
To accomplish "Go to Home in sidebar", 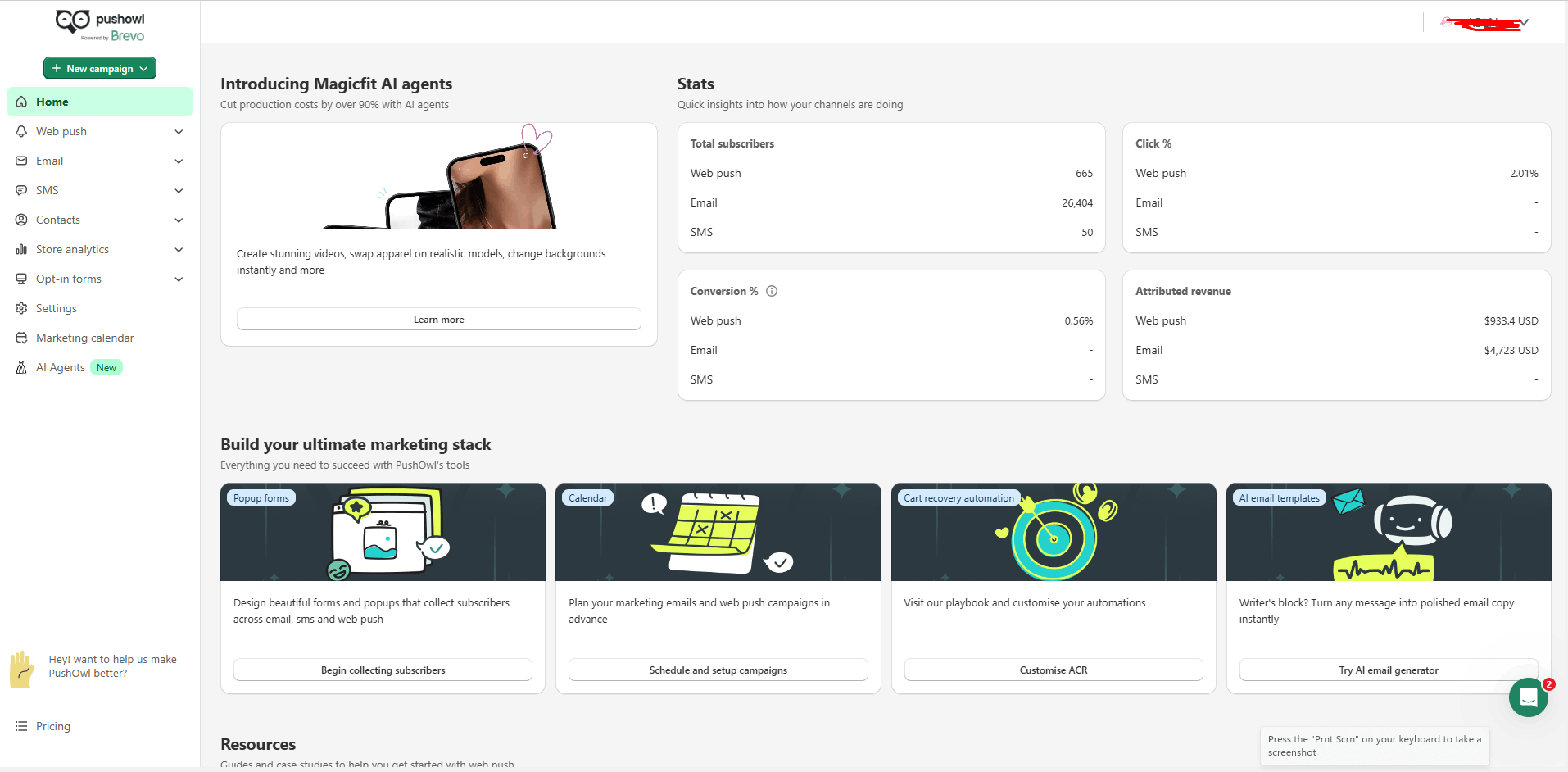I will 100,102.
